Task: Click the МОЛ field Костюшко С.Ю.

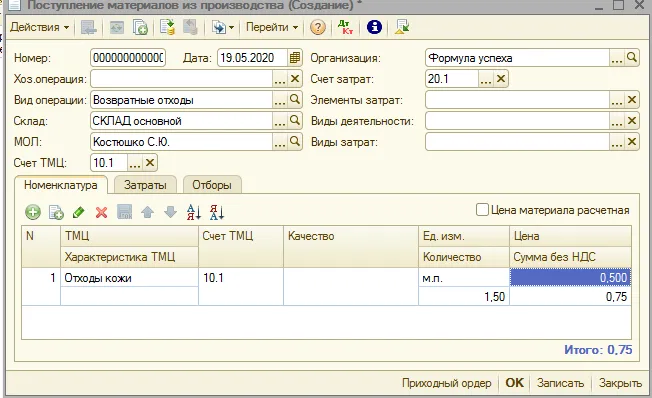Action: 181,142
